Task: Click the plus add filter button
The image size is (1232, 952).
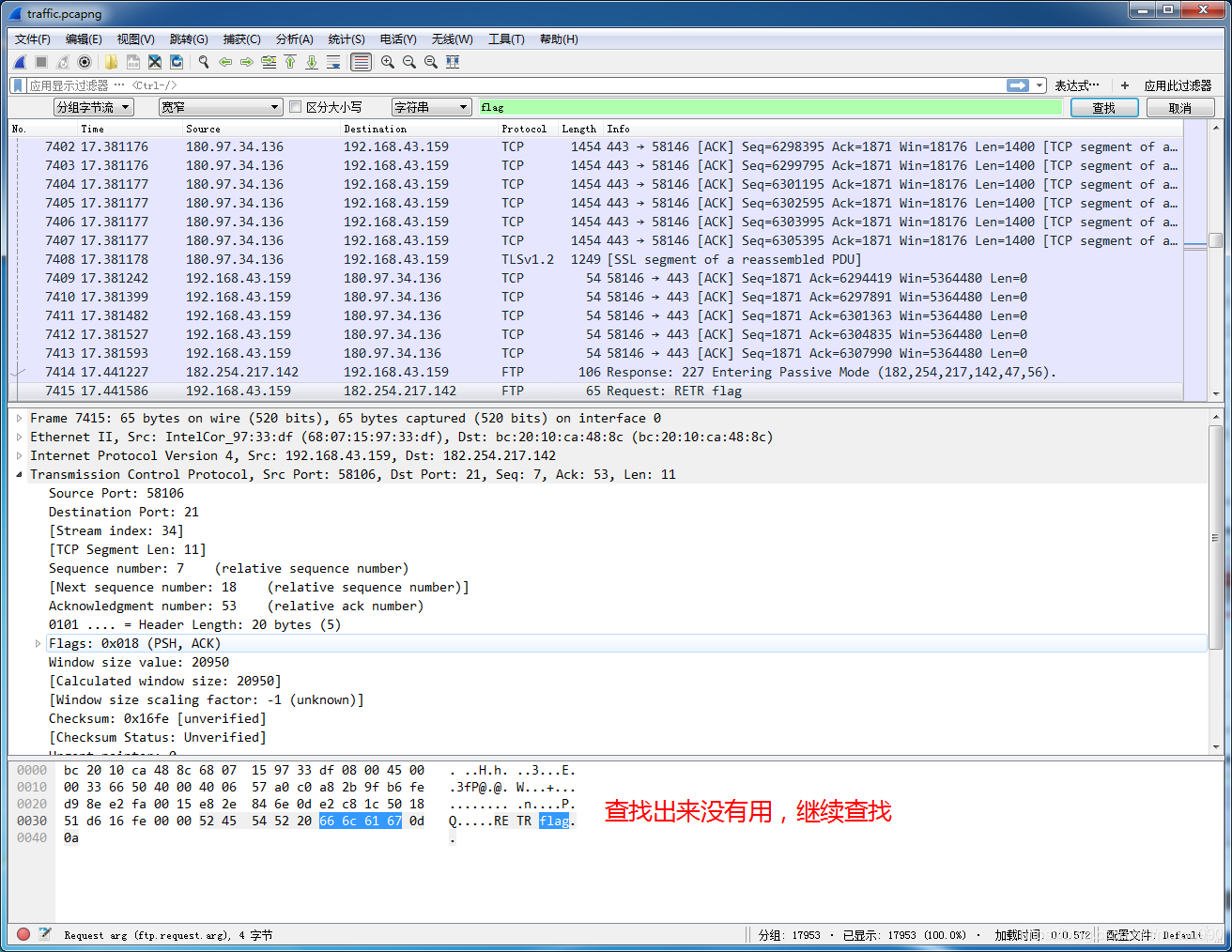Action: coord(1125,85)
